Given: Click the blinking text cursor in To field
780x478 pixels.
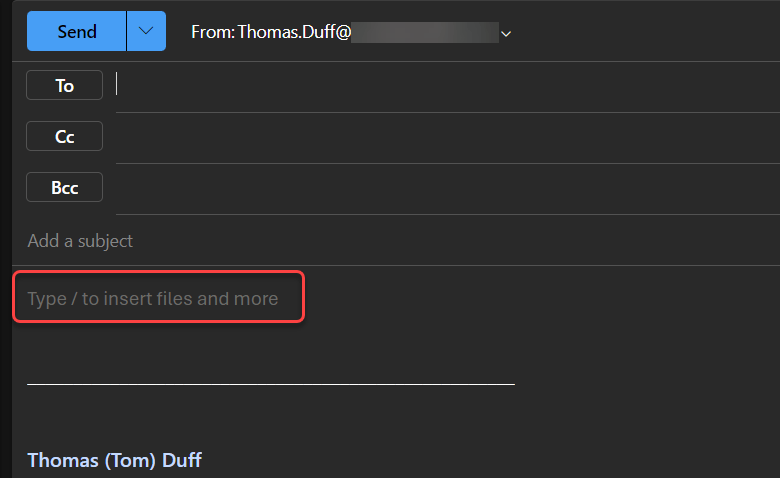Looking at the screenshot, I should tap(117, 84).
